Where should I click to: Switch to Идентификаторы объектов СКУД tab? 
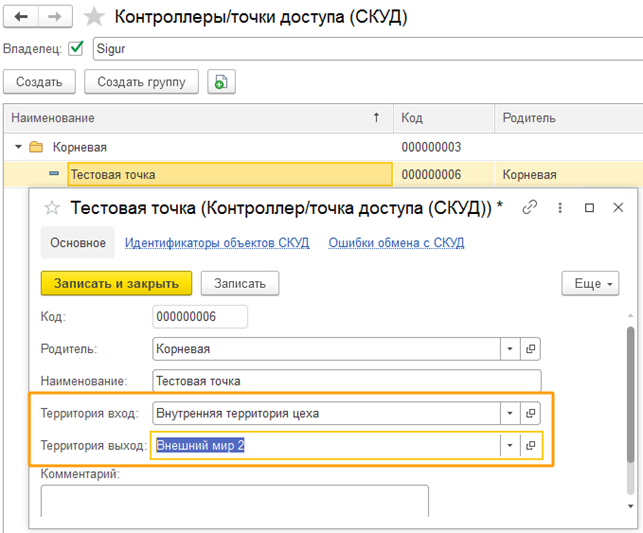pyautogui.click(x=216, y=242)
